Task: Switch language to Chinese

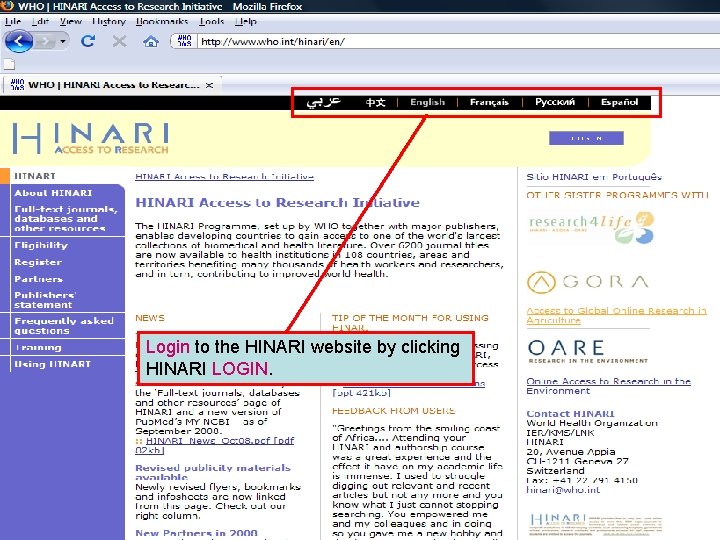Action: (x=375, y=102)
